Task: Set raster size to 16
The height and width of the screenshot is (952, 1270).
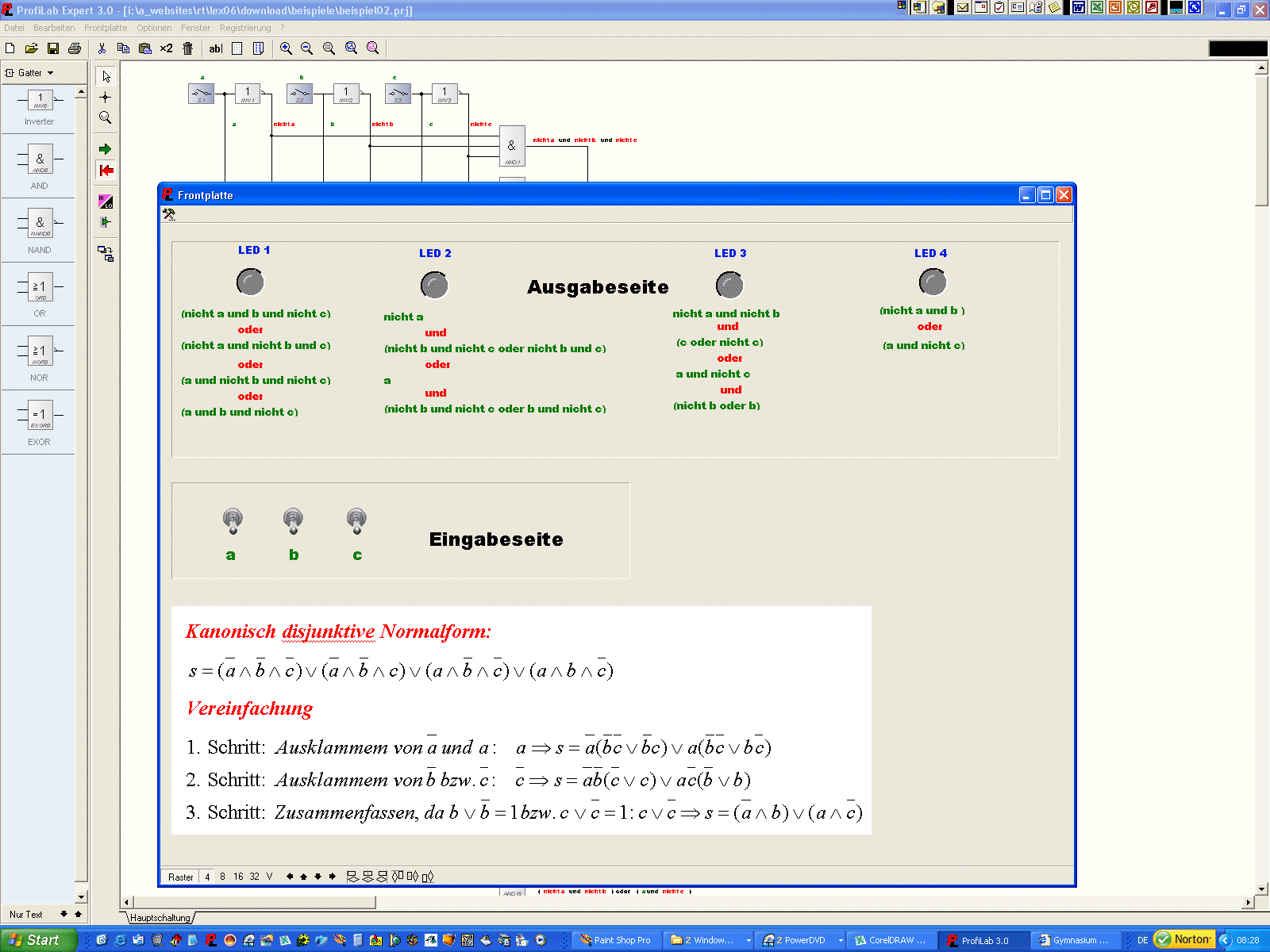Action: click(x=238, y=877)
